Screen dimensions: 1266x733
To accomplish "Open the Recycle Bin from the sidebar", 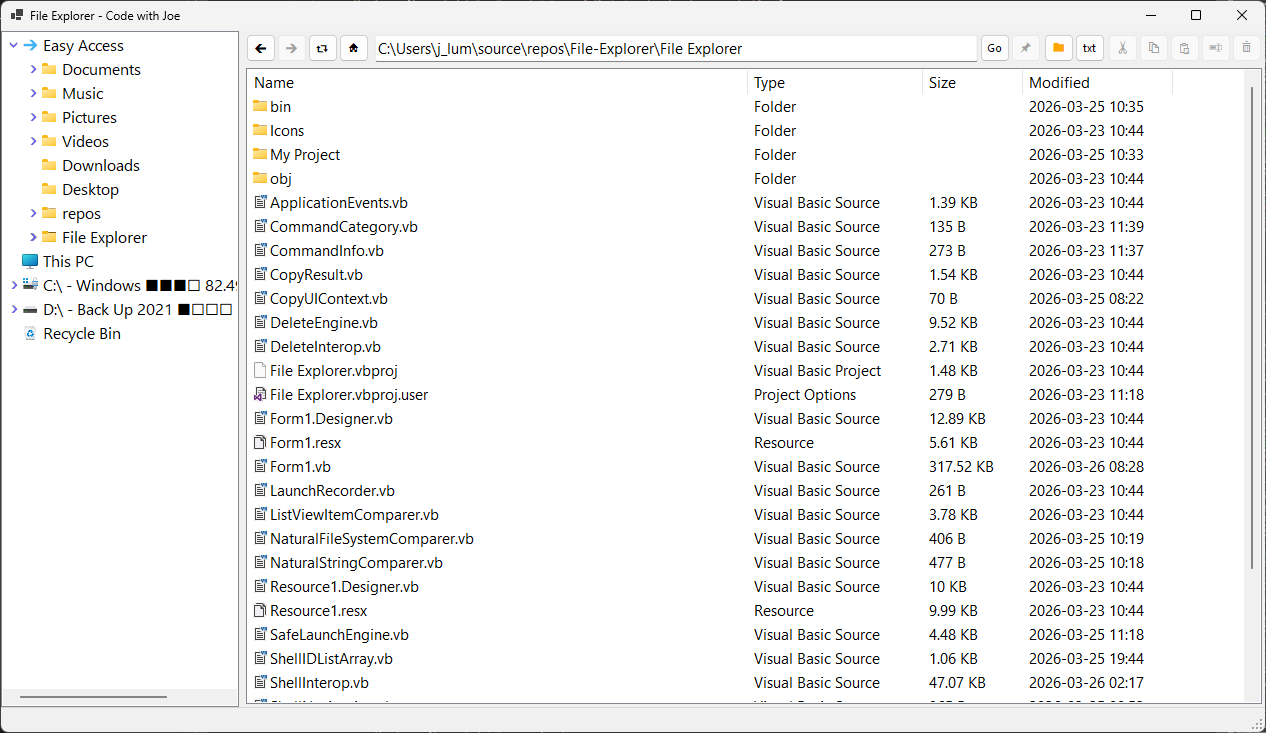I will point(82,333).
